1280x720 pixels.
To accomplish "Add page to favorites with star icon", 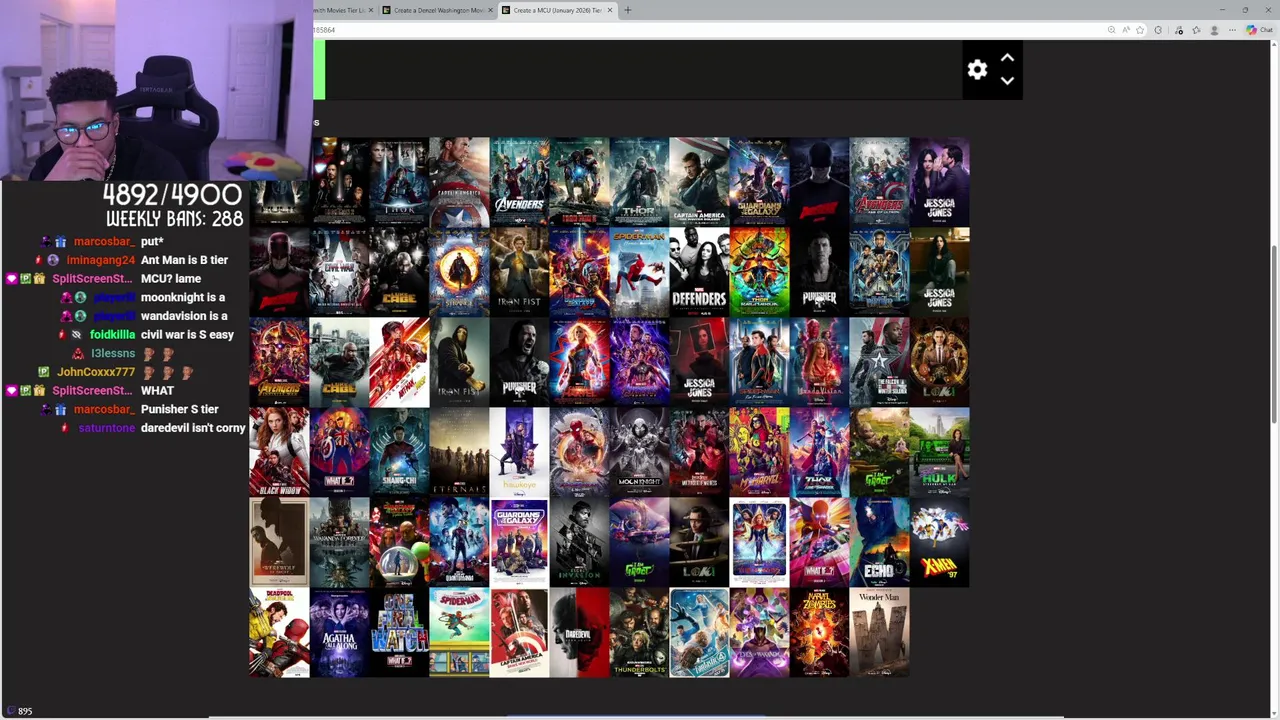I will [x=1139, y=30].
